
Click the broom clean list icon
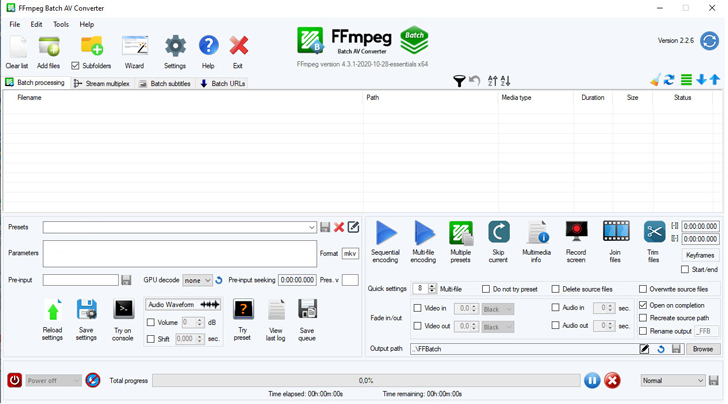tap(655, 80)
